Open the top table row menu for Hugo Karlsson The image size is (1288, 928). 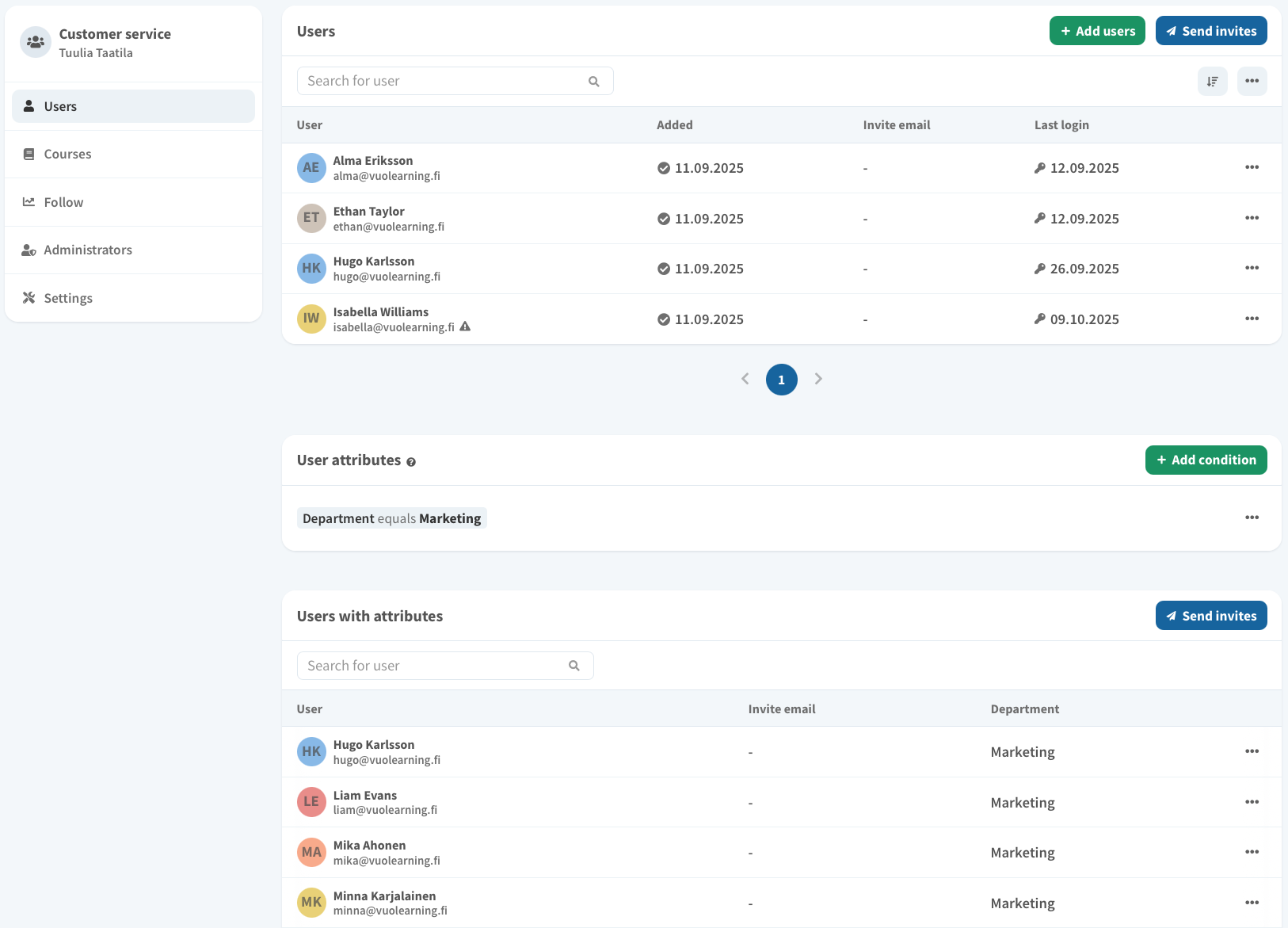click(1252, 268)
